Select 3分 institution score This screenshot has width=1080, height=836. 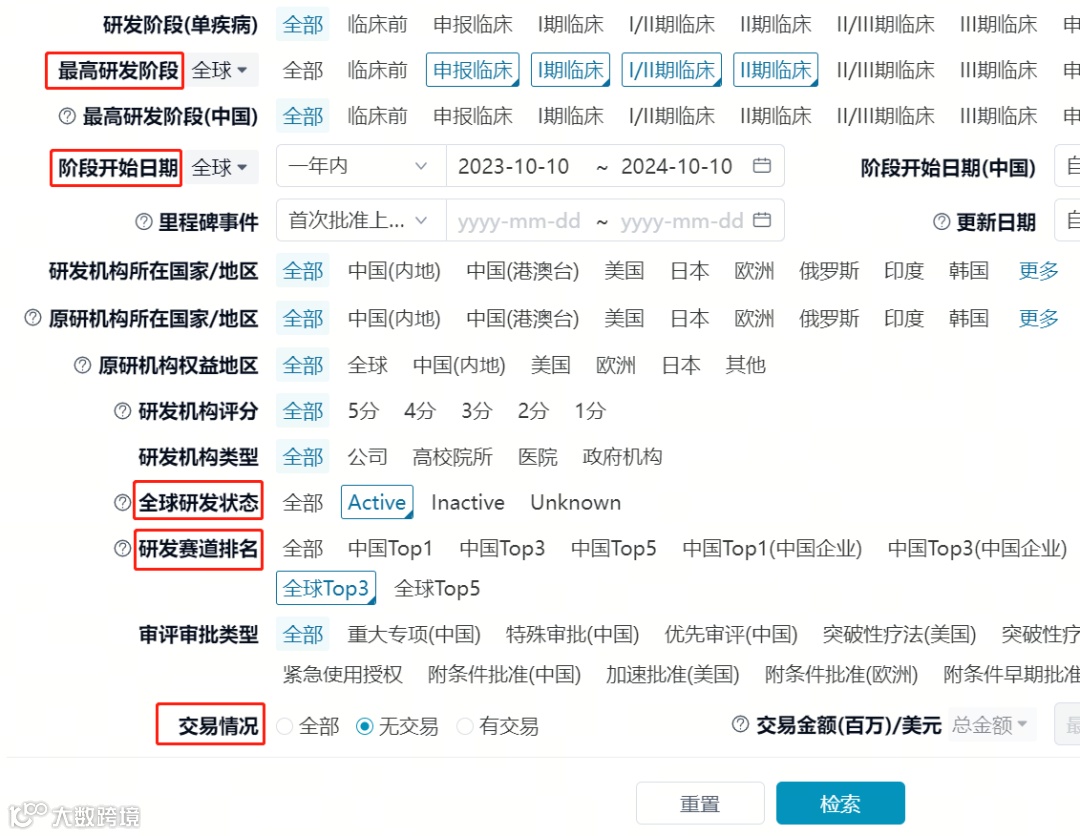point(477,411)
